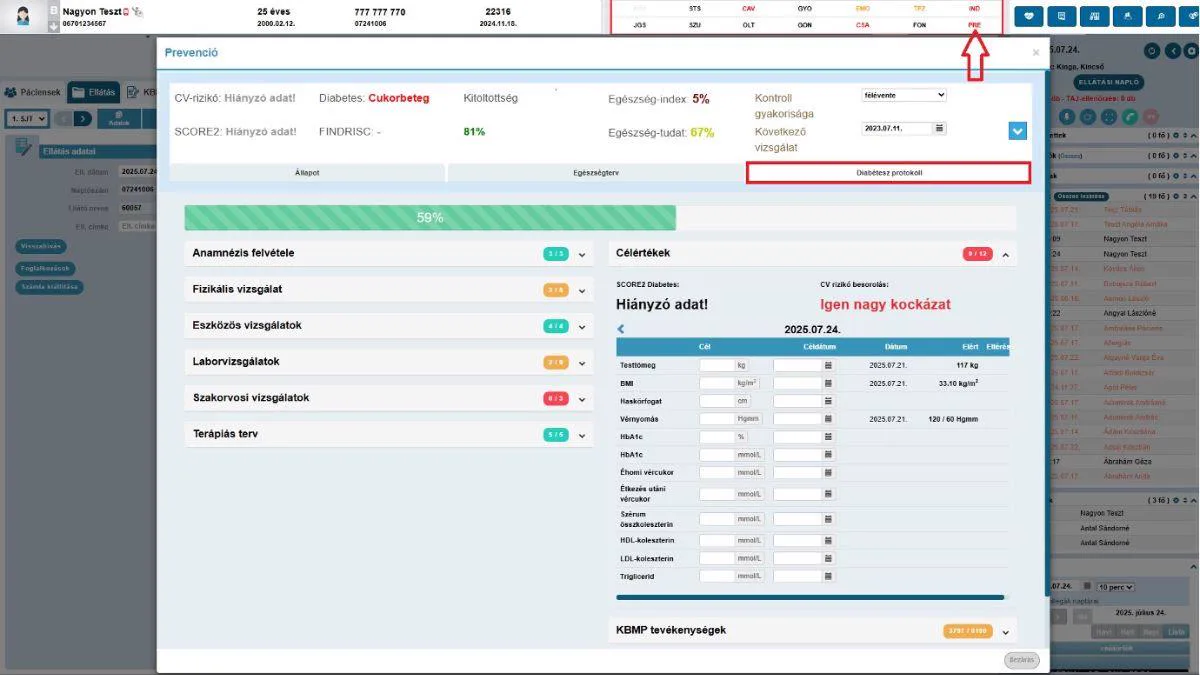The image size is (1200, 675).
Task: Click the Bezárás button
Action: click(x=1021, y=660)
